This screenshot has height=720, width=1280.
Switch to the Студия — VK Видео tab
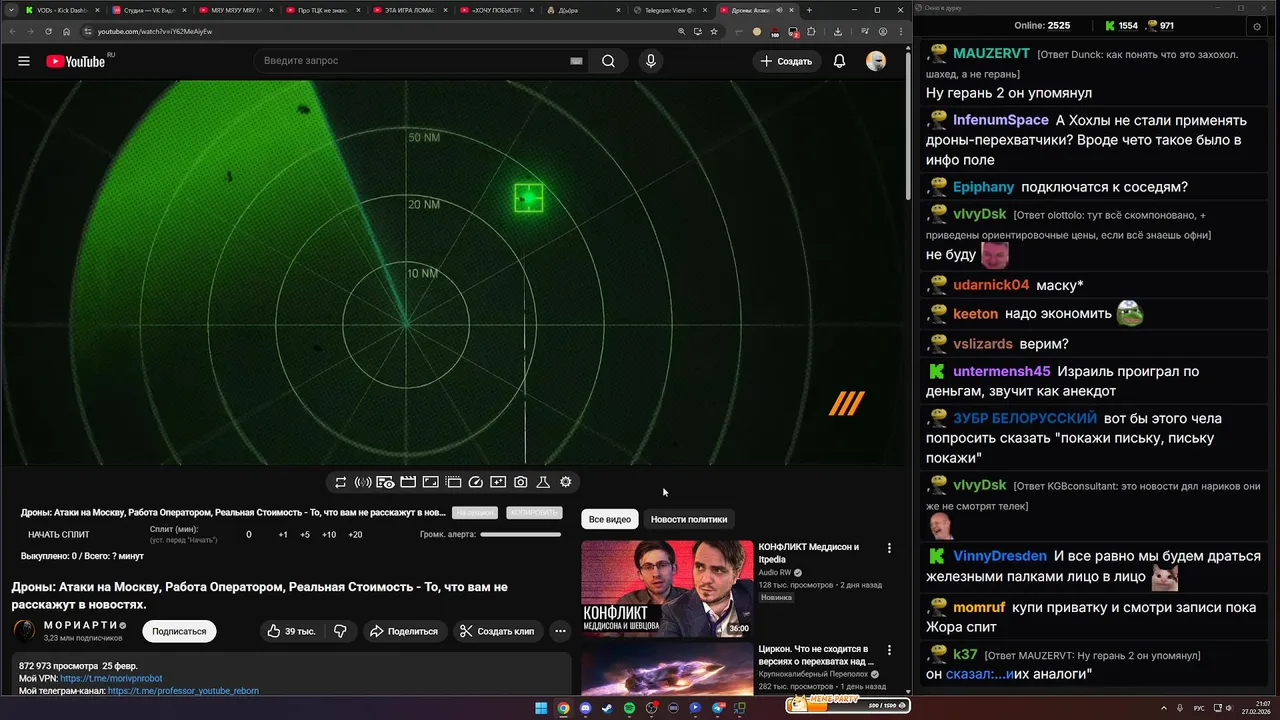pos(148,10)
